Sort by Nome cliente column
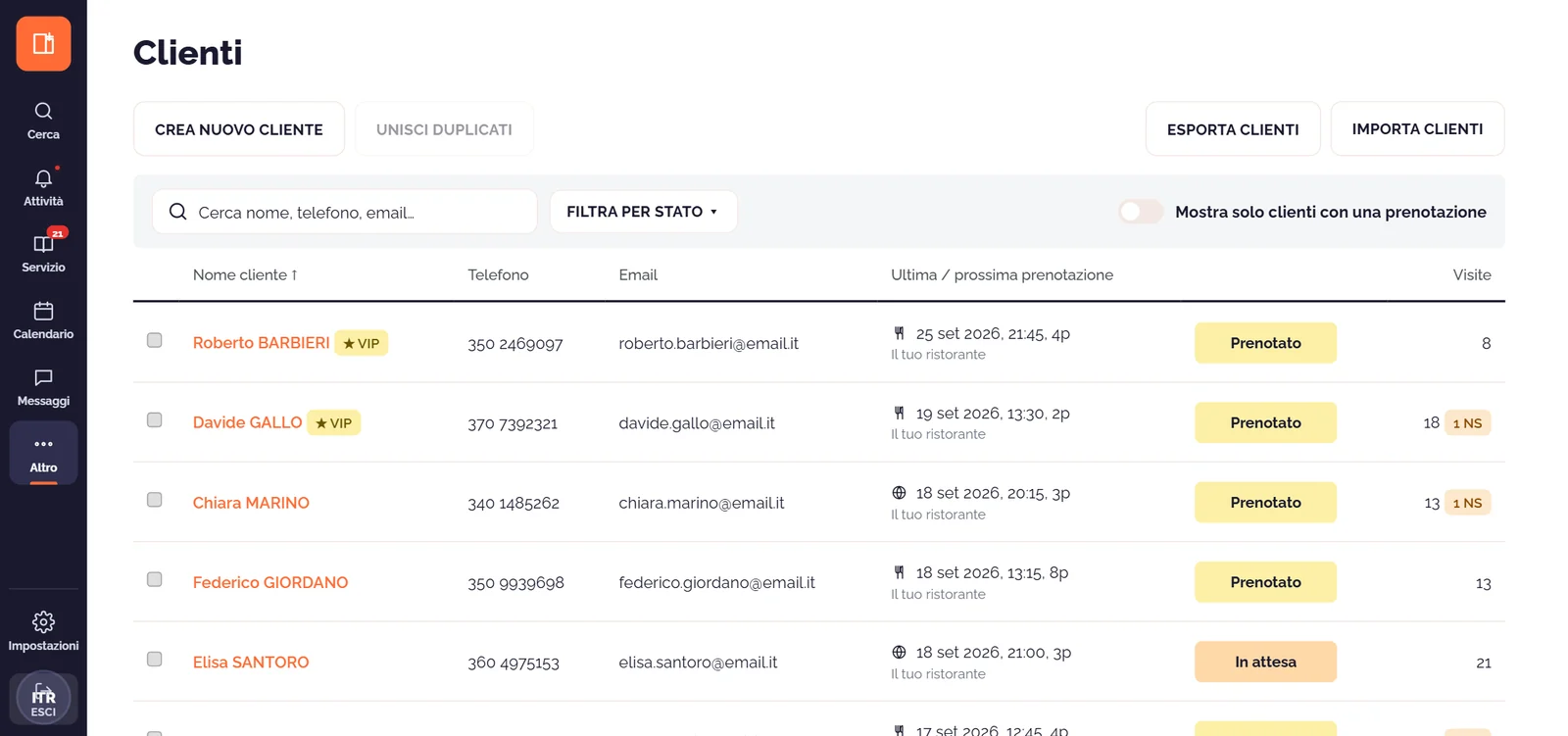This screenshot has height=736, width=1568. [x=245, y=274]
